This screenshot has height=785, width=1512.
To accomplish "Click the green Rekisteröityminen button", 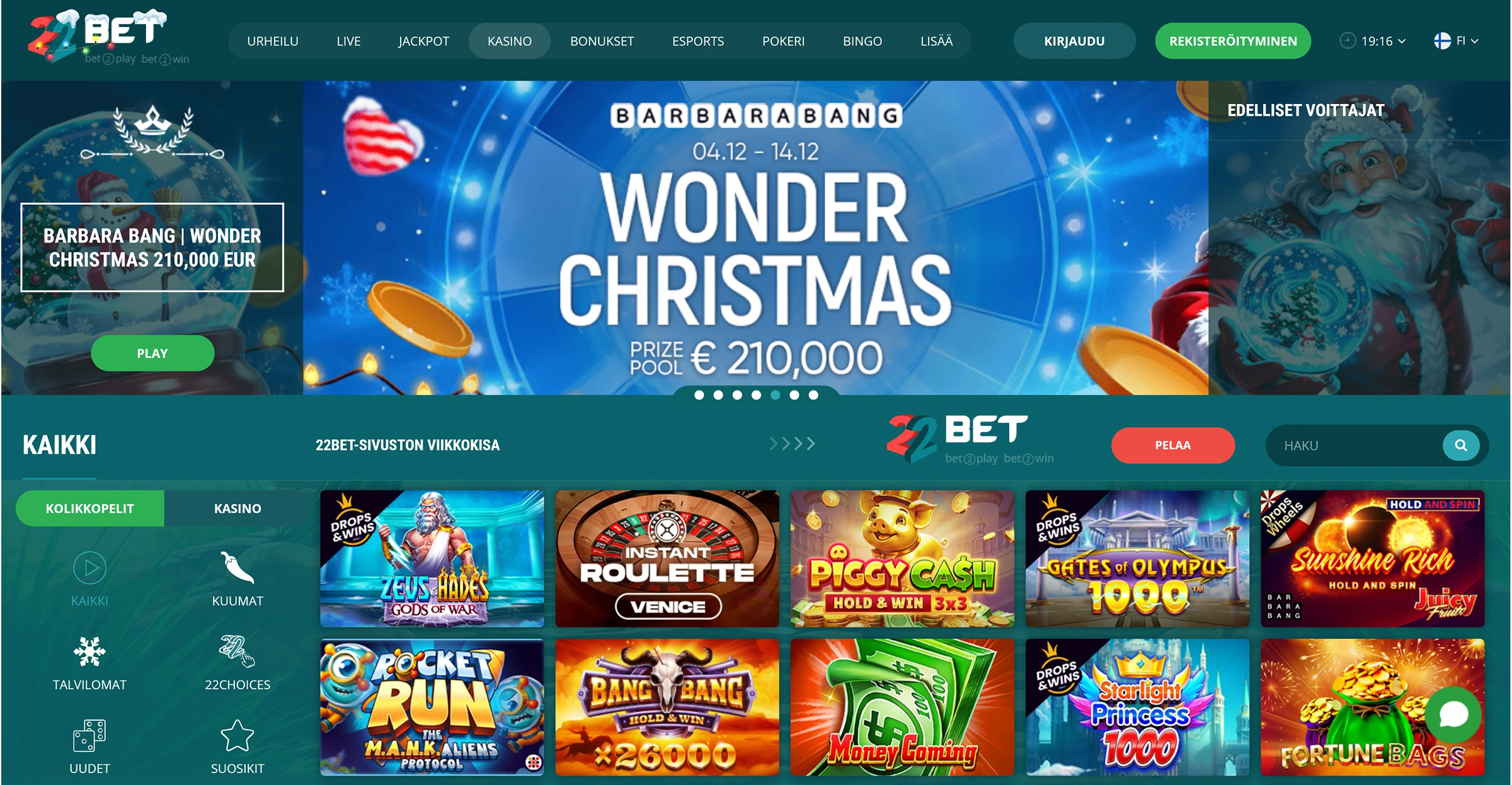I will [x=1233, y=41].
